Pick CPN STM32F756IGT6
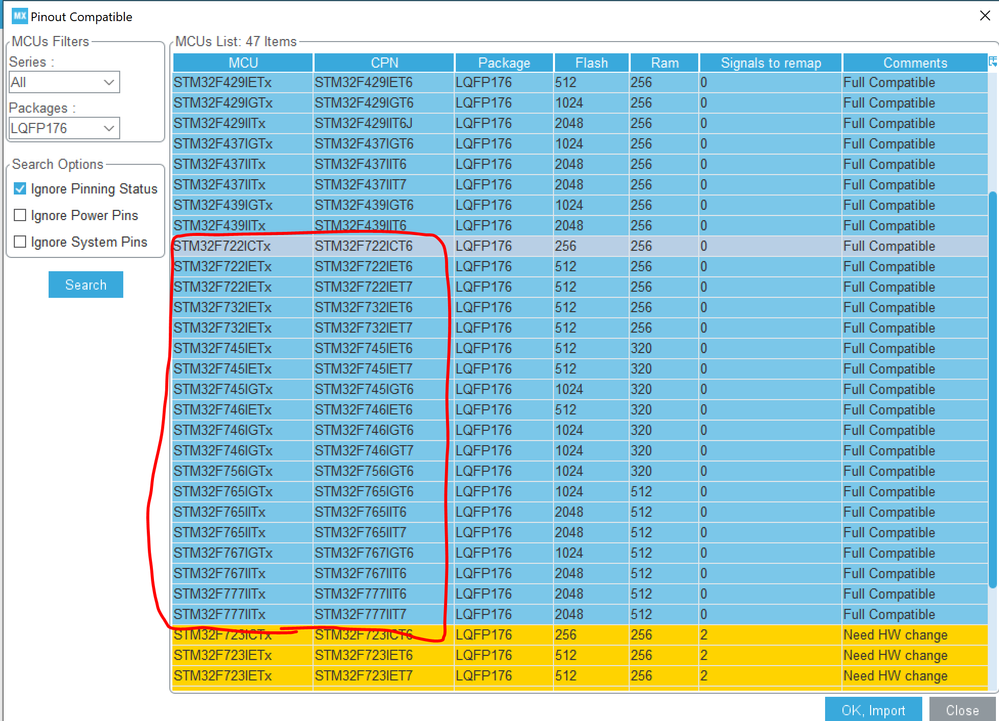Screen dimensions: 999x721 (x=384, y=471)
